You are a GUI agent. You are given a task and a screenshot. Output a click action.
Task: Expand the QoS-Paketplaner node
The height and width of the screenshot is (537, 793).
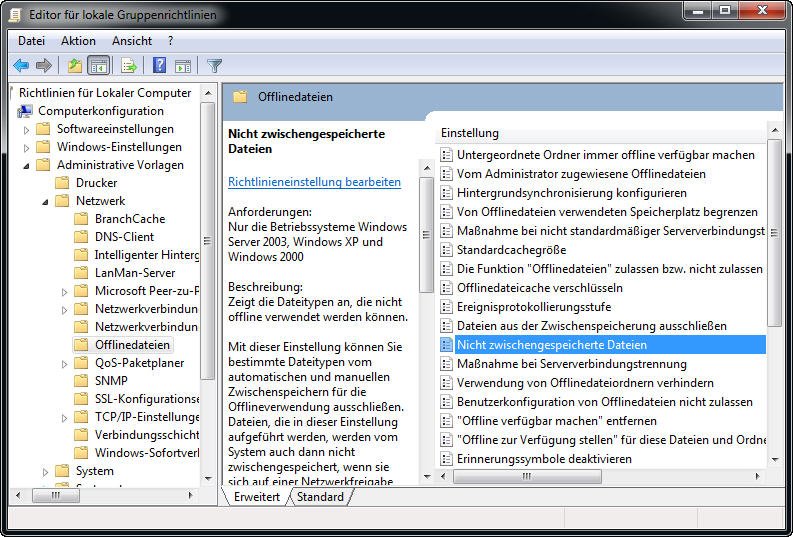click(64, 364)
